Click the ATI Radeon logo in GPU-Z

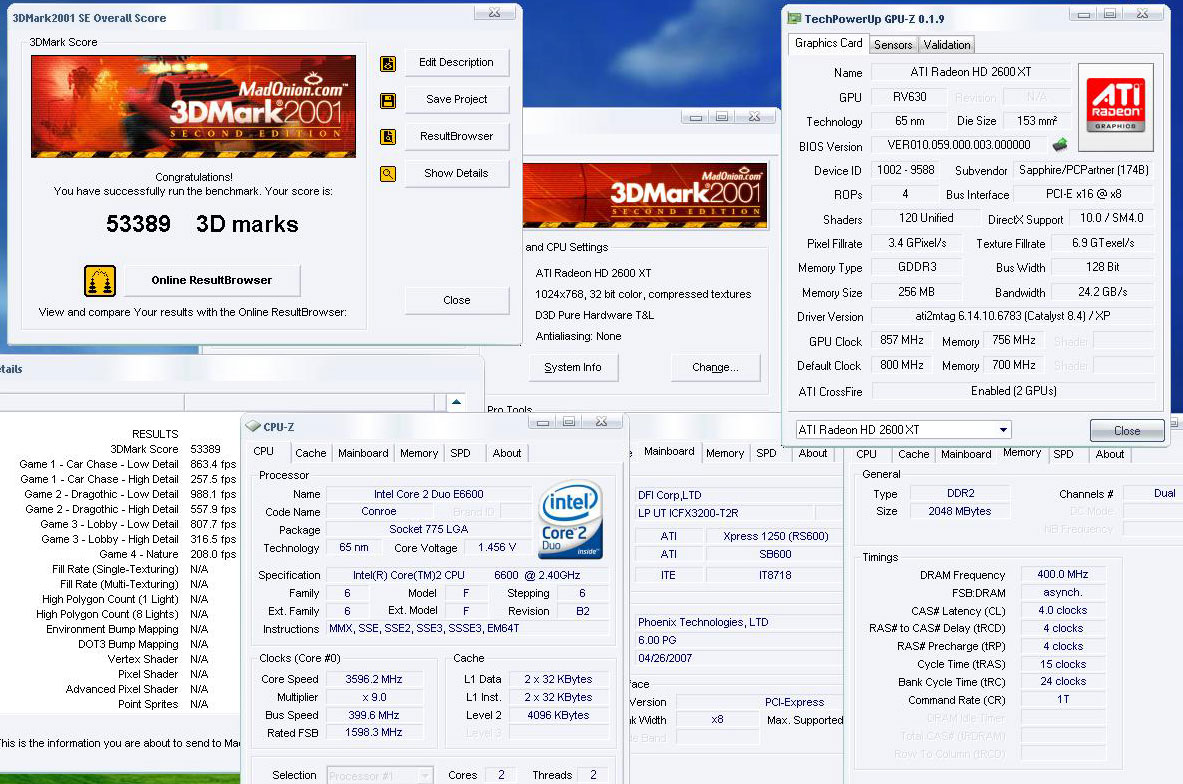tap(1115, 107)
